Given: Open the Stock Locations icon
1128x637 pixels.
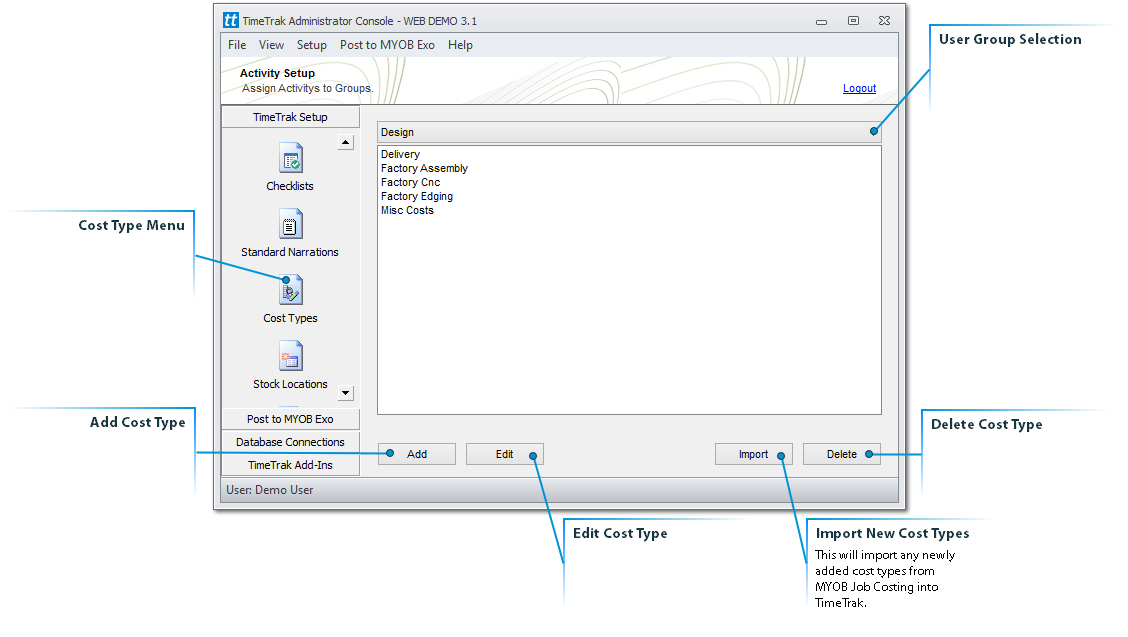Looking at the screenshot, I should (x=291, y=356).
